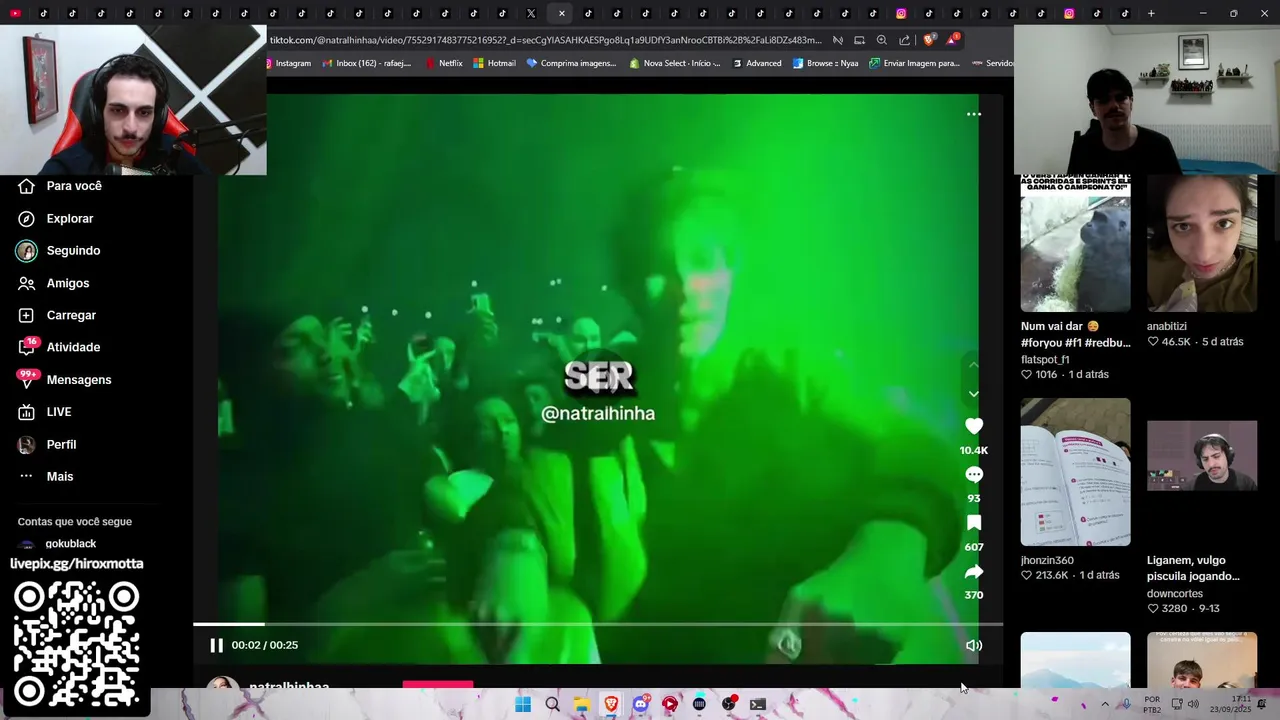Open the gorilla video thumbnail by flatspot_f1
This screenshot has width=1280, height=720.
1075,243
